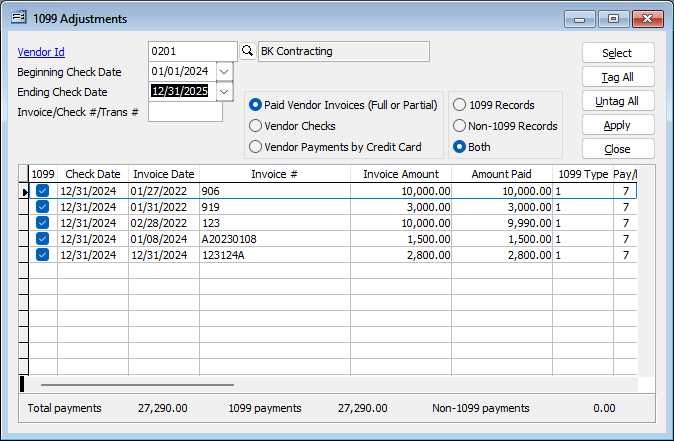Click the Vendor Id lookup magnifier icon
This screenshot has width=674, height=441.
tap(247, 51)
